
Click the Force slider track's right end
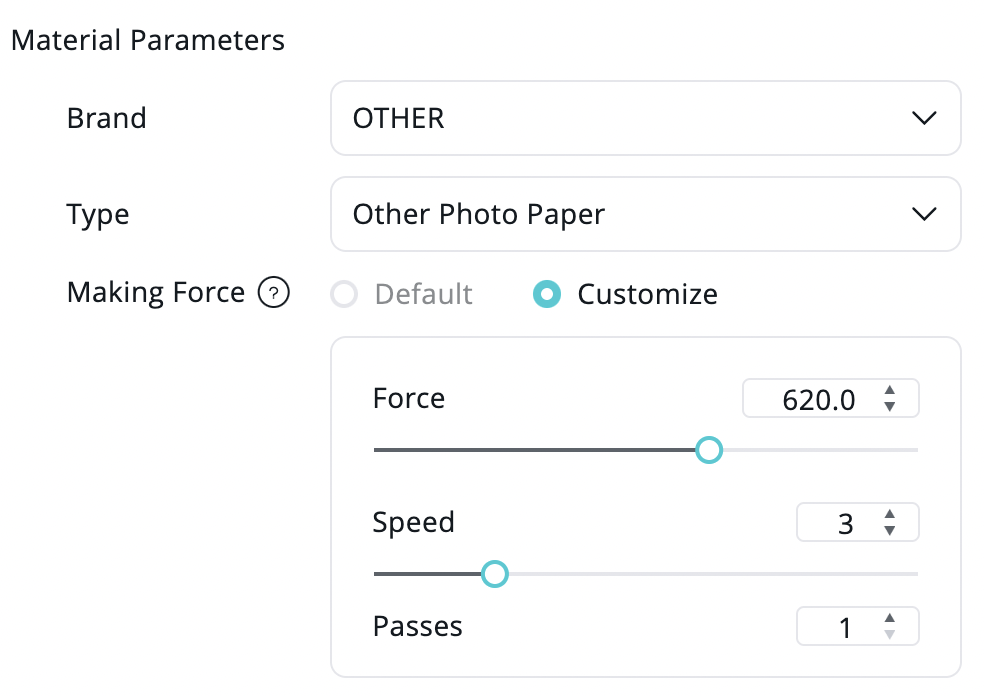(x=914, y=450)
